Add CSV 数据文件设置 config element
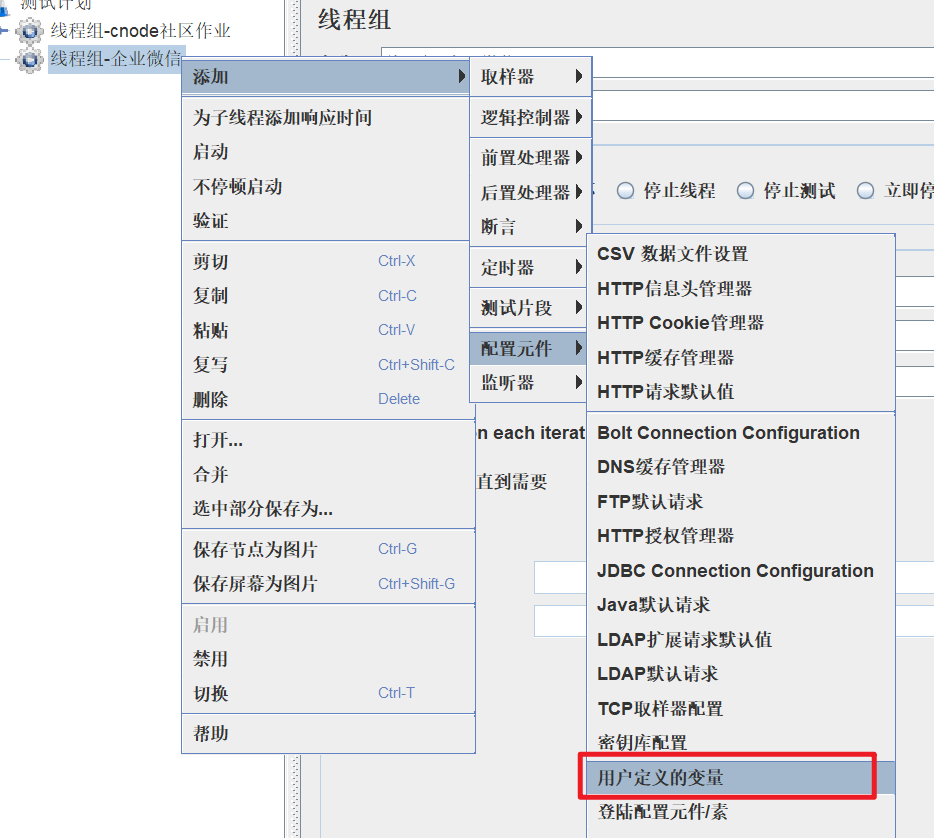Screen dimensions: 934x838 point(741,254)
